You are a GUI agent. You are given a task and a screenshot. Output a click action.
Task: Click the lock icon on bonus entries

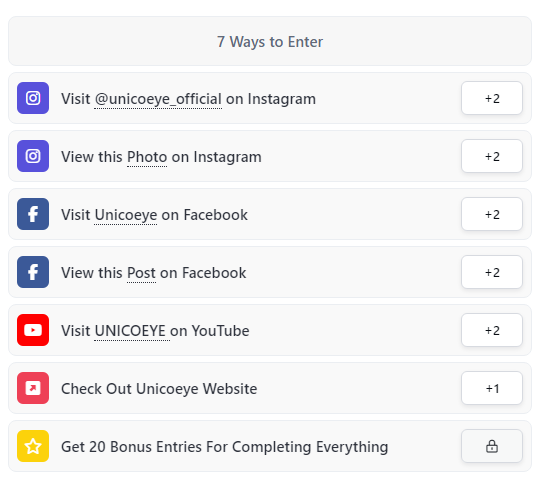click(x=492, y=446)
